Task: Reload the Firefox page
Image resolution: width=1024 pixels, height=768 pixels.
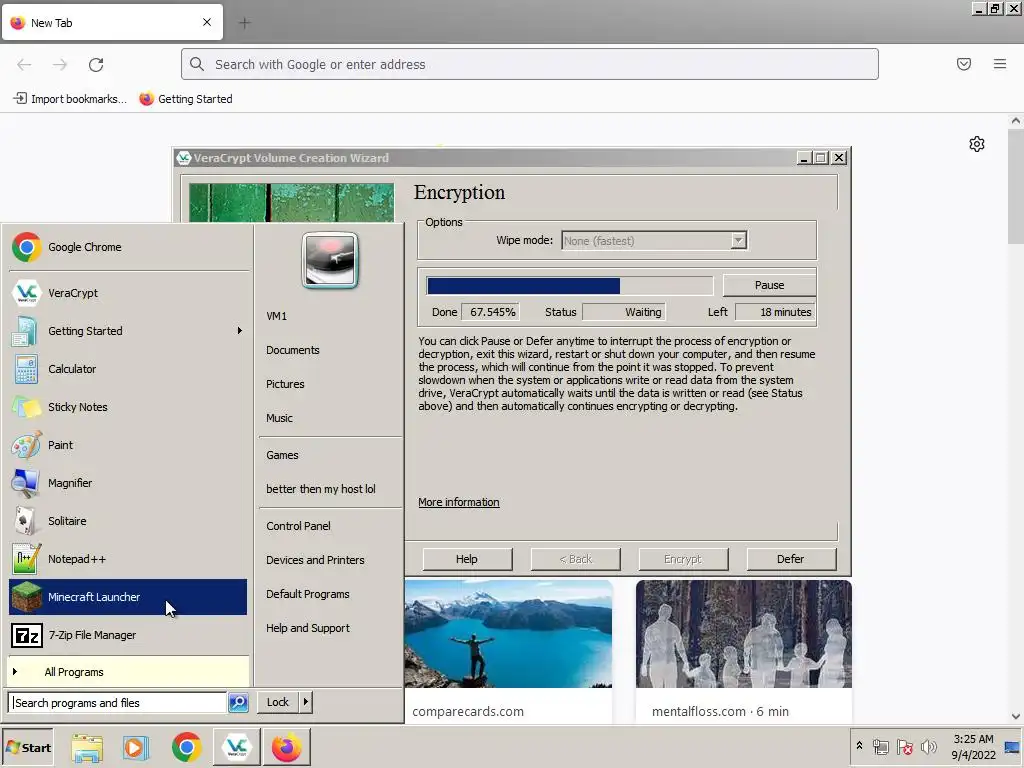Action: coord(96,65)
